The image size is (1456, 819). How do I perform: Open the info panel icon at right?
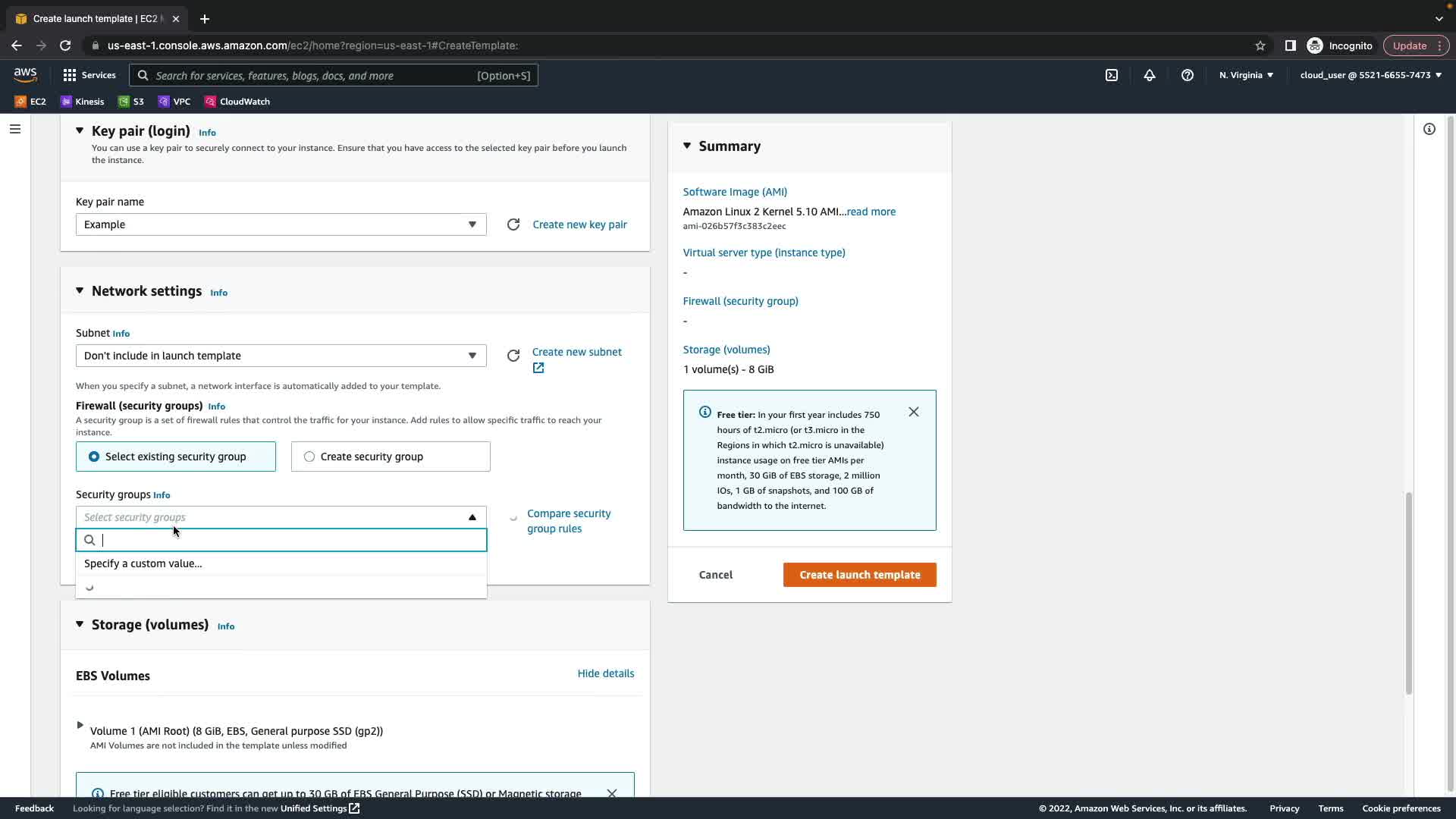coord(1429,129)
